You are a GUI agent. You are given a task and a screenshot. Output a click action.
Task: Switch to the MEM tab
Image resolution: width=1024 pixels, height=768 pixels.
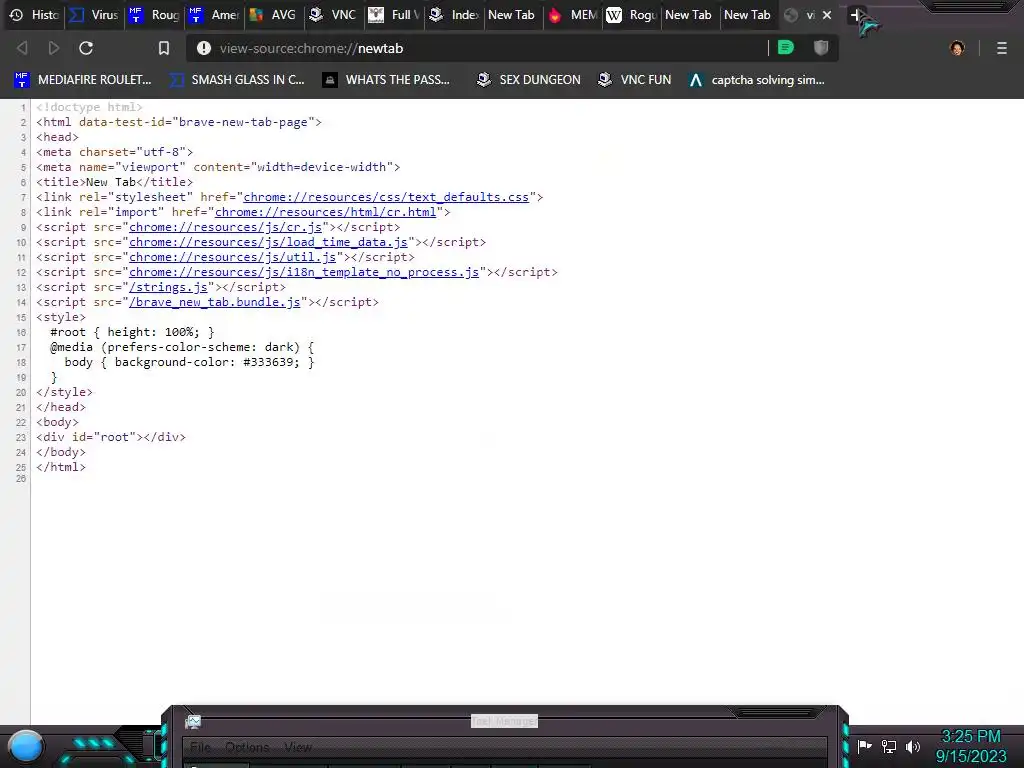click(x=572, y=15)
